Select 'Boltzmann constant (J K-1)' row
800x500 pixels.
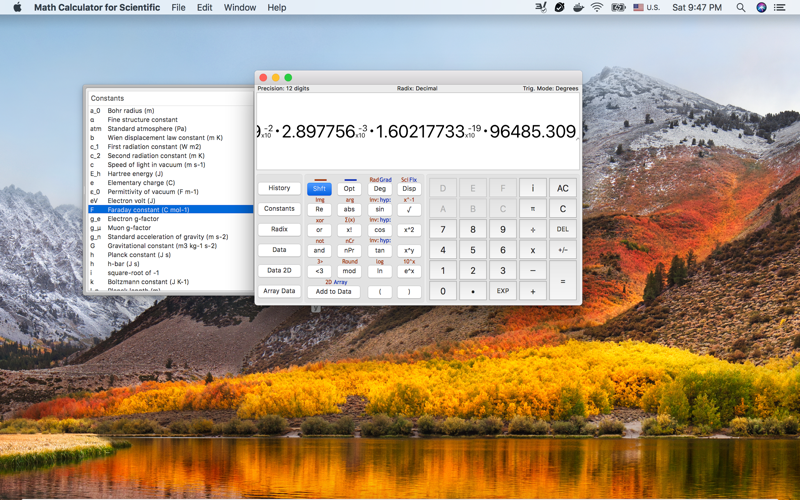point(170,282)
